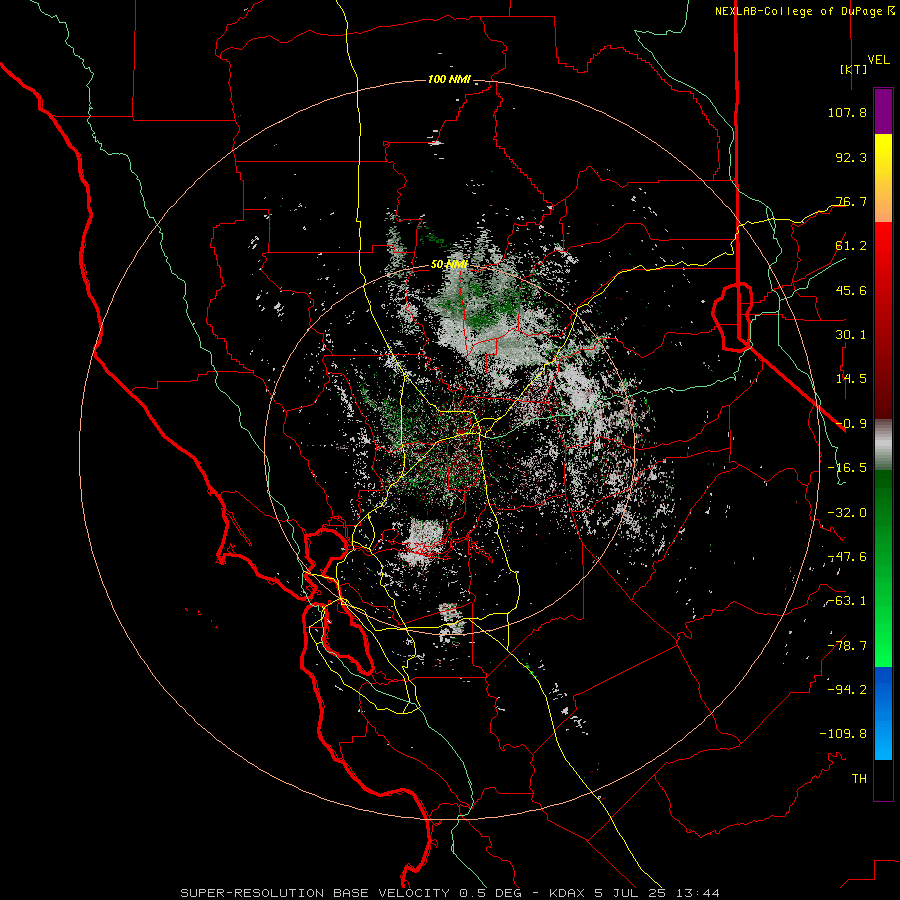
Task: Click the -94.2 velocity scale value
Action: point(847,689)
